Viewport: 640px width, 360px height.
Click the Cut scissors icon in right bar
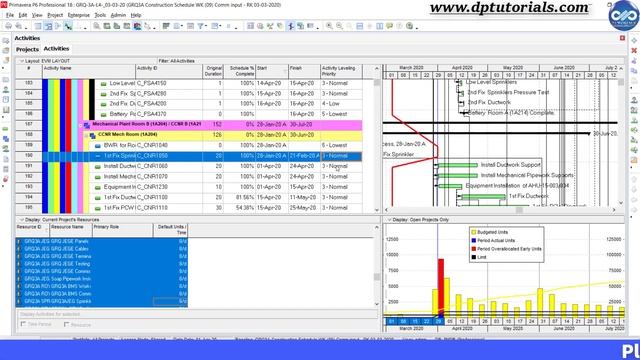click(x=634, y=60)
